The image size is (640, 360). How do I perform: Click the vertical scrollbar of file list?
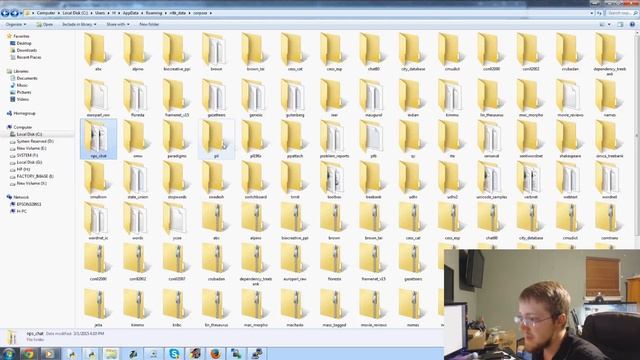[x=637, y=135]
